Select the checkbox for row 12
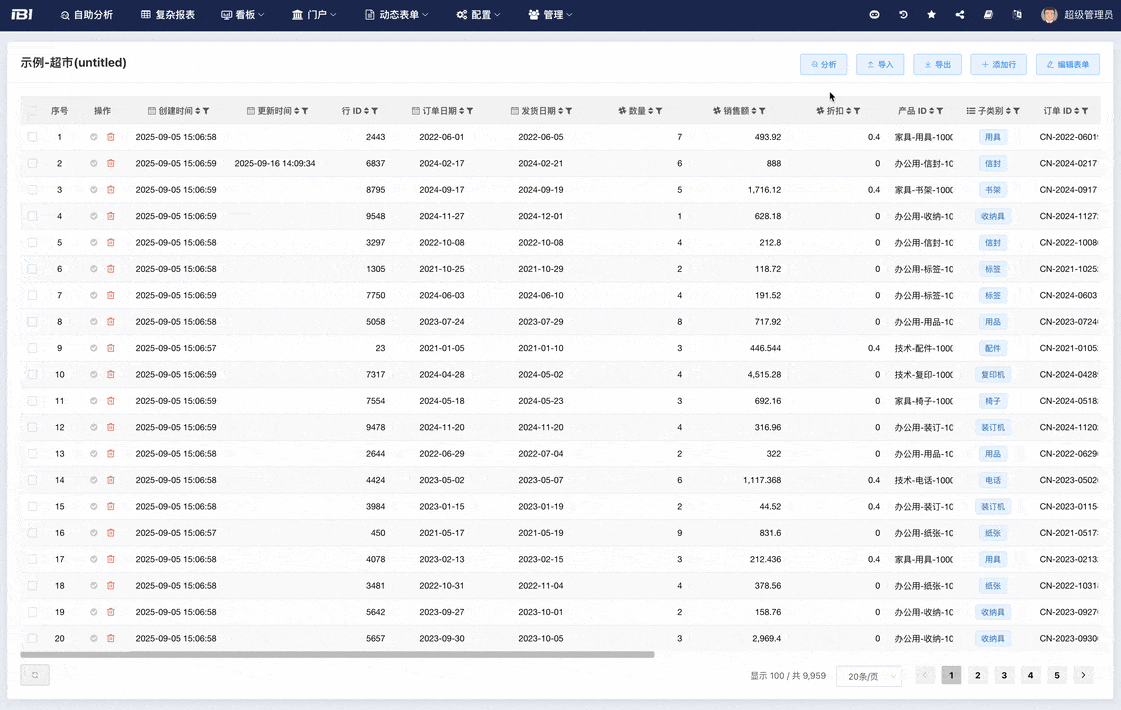Image resolution: width=1121 pixels, height=710 pixels. pos(33,428)
